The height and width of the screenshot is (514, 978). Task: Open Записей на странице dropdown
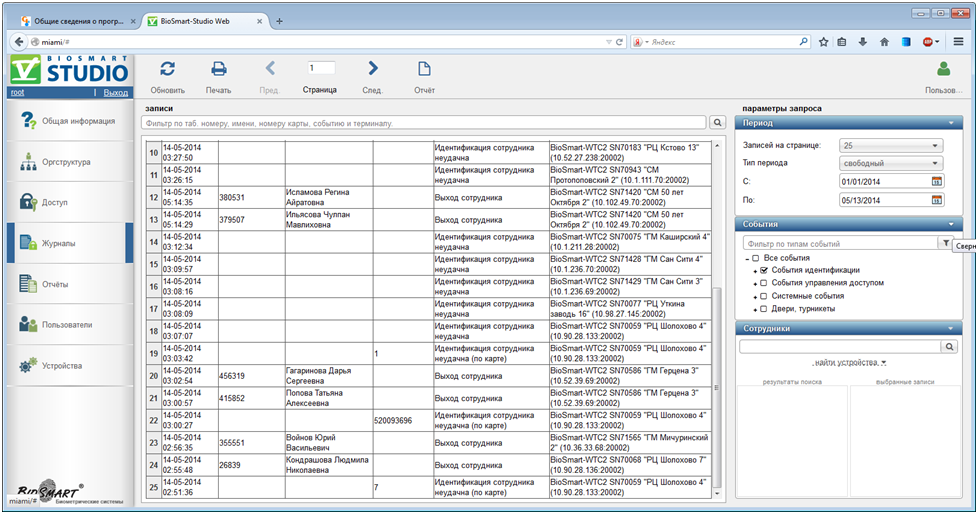(891, 145)
